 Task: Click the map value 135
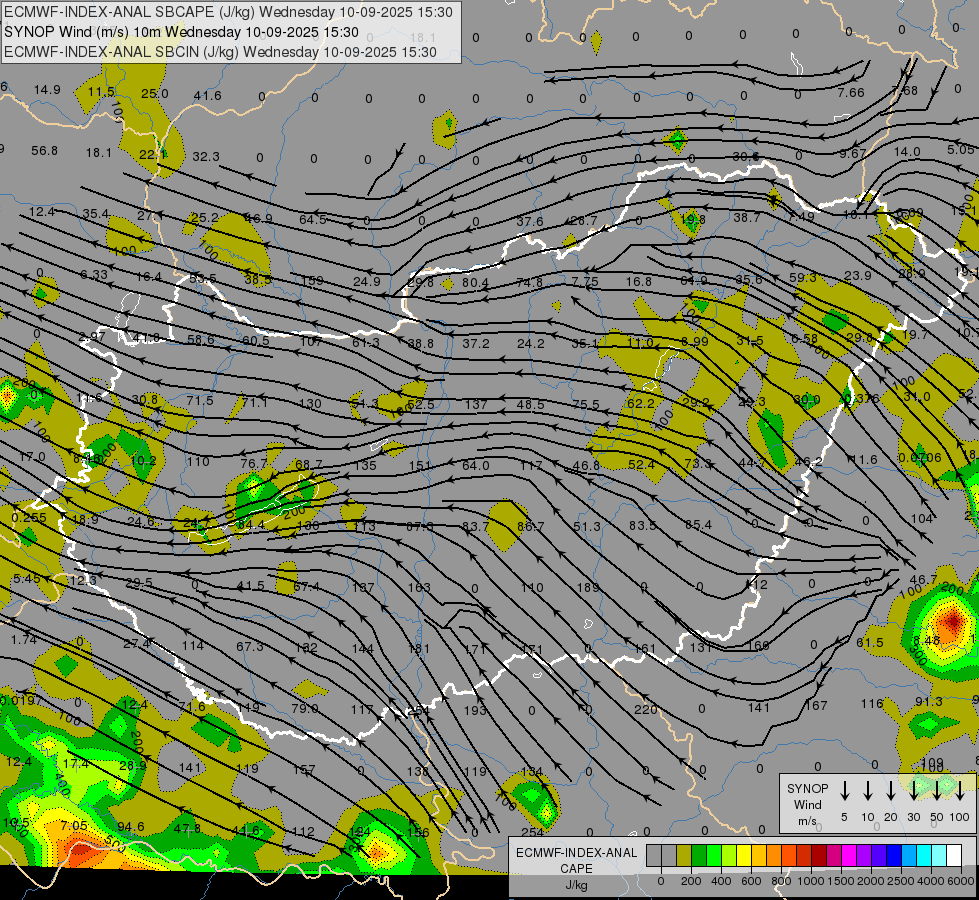365,465
